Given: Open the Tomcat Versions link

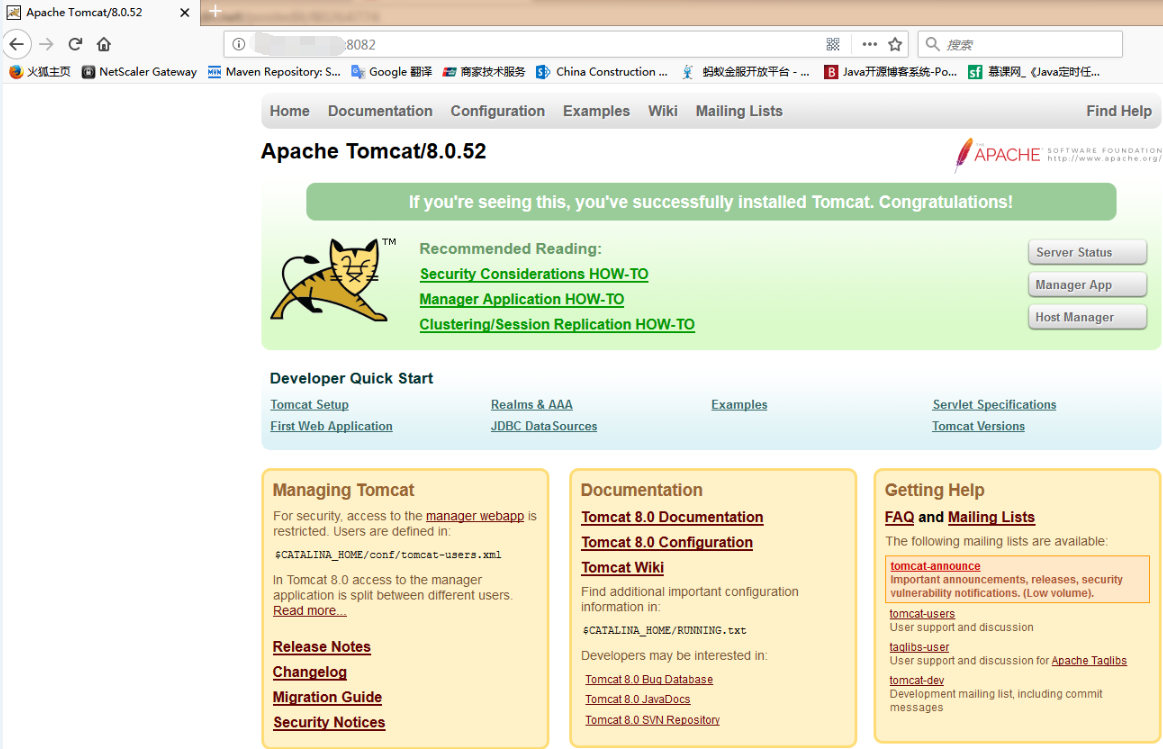Looking at the screenshot, I should (x=978, y=426).
